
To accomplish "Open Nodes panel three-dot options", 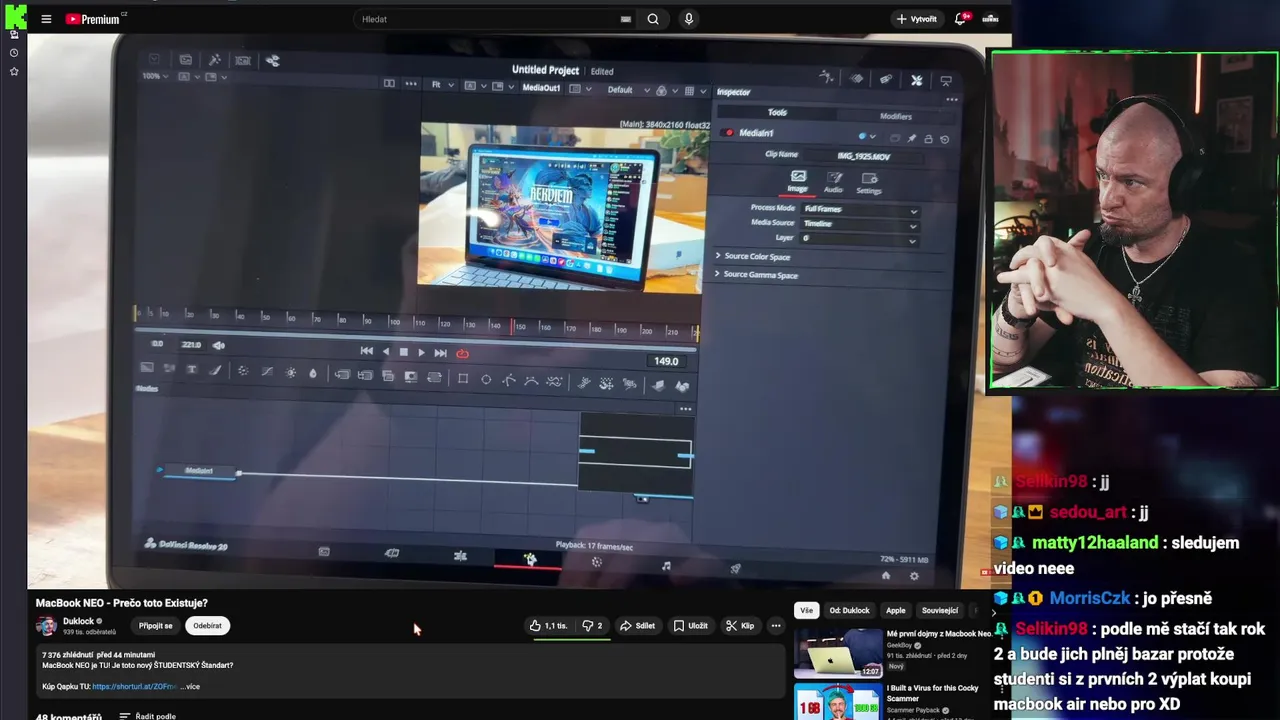I will click(x=685, y=408).
